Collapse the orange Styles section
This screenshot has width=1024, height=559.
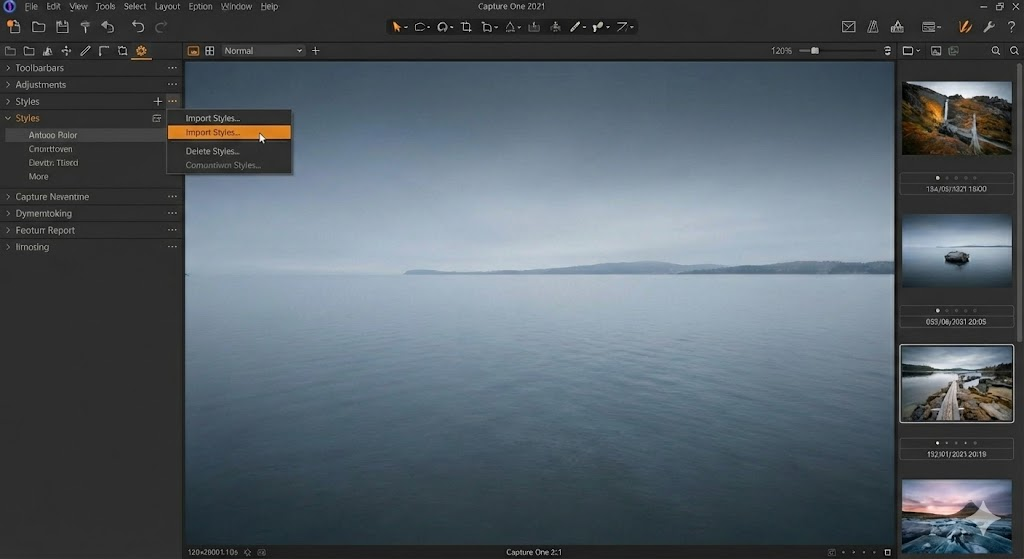point(8,118)
